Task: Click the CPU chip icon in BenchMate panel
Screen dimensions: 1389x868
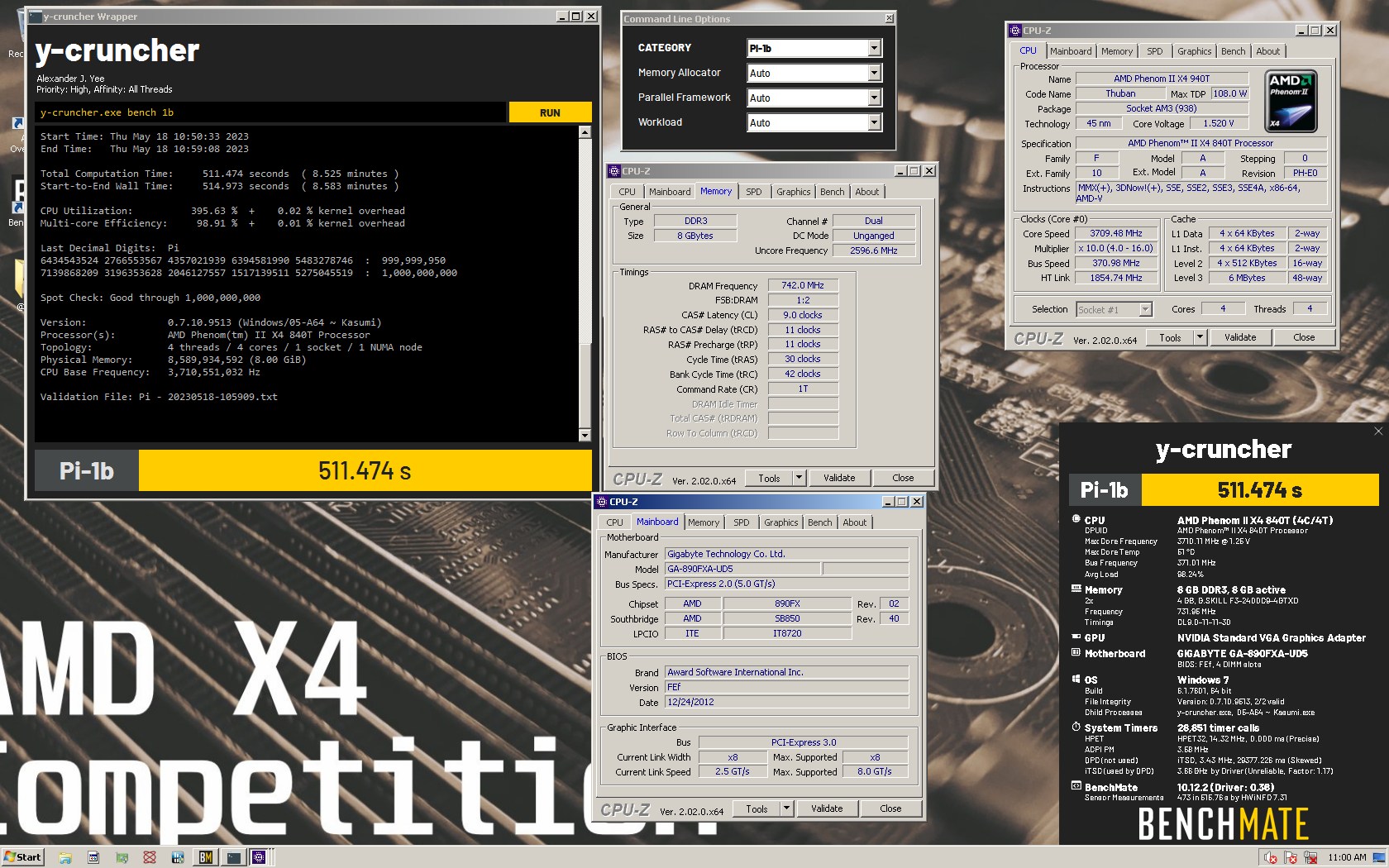Action: (x=1076, y=519)
